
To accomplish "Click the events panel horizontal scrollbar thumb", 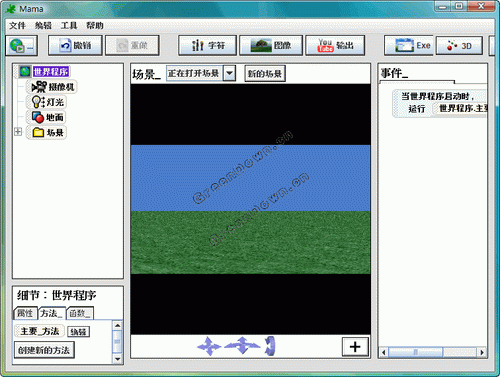I will click(x=416, y=352).
